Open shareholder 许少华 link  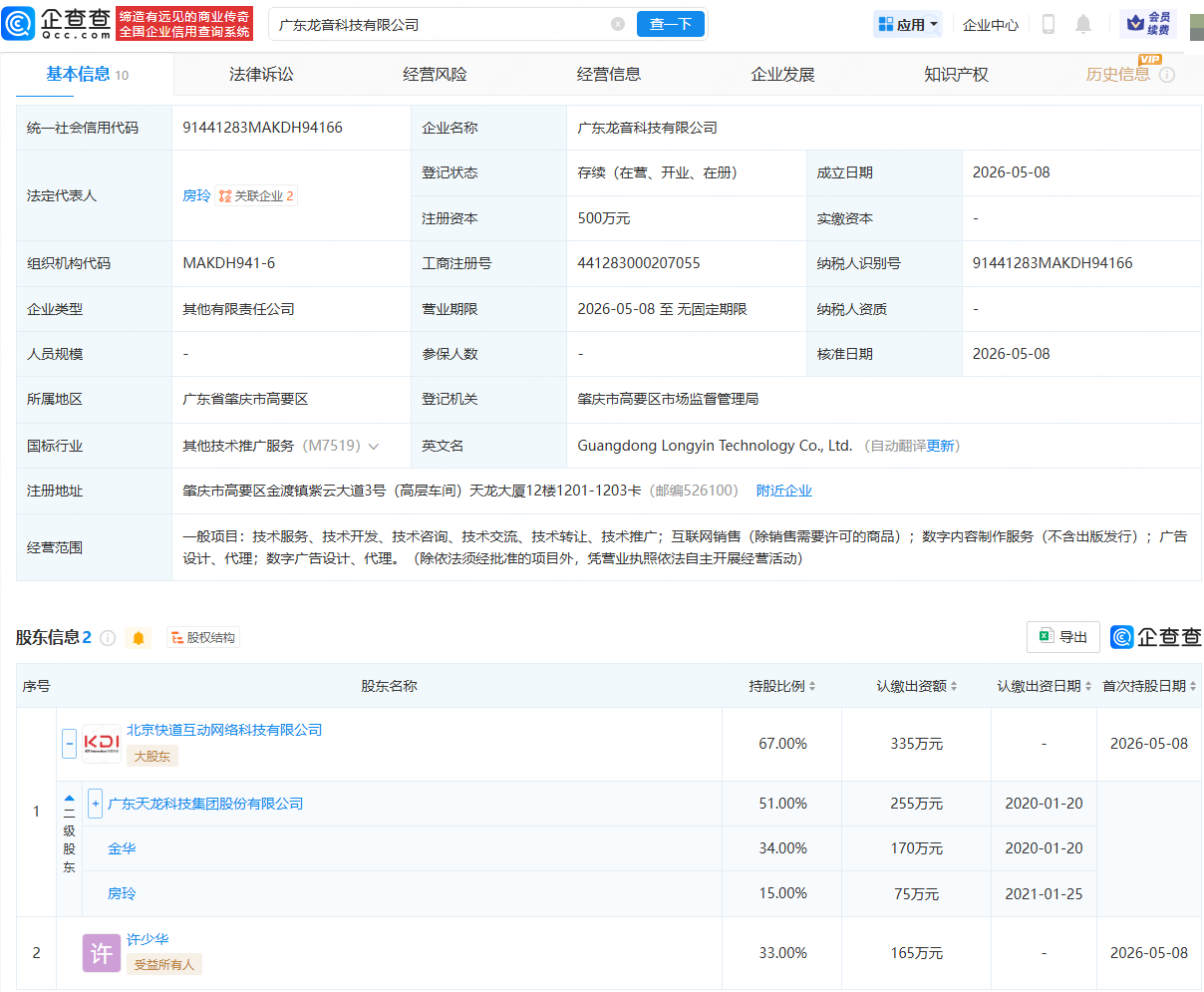[148, 940]
